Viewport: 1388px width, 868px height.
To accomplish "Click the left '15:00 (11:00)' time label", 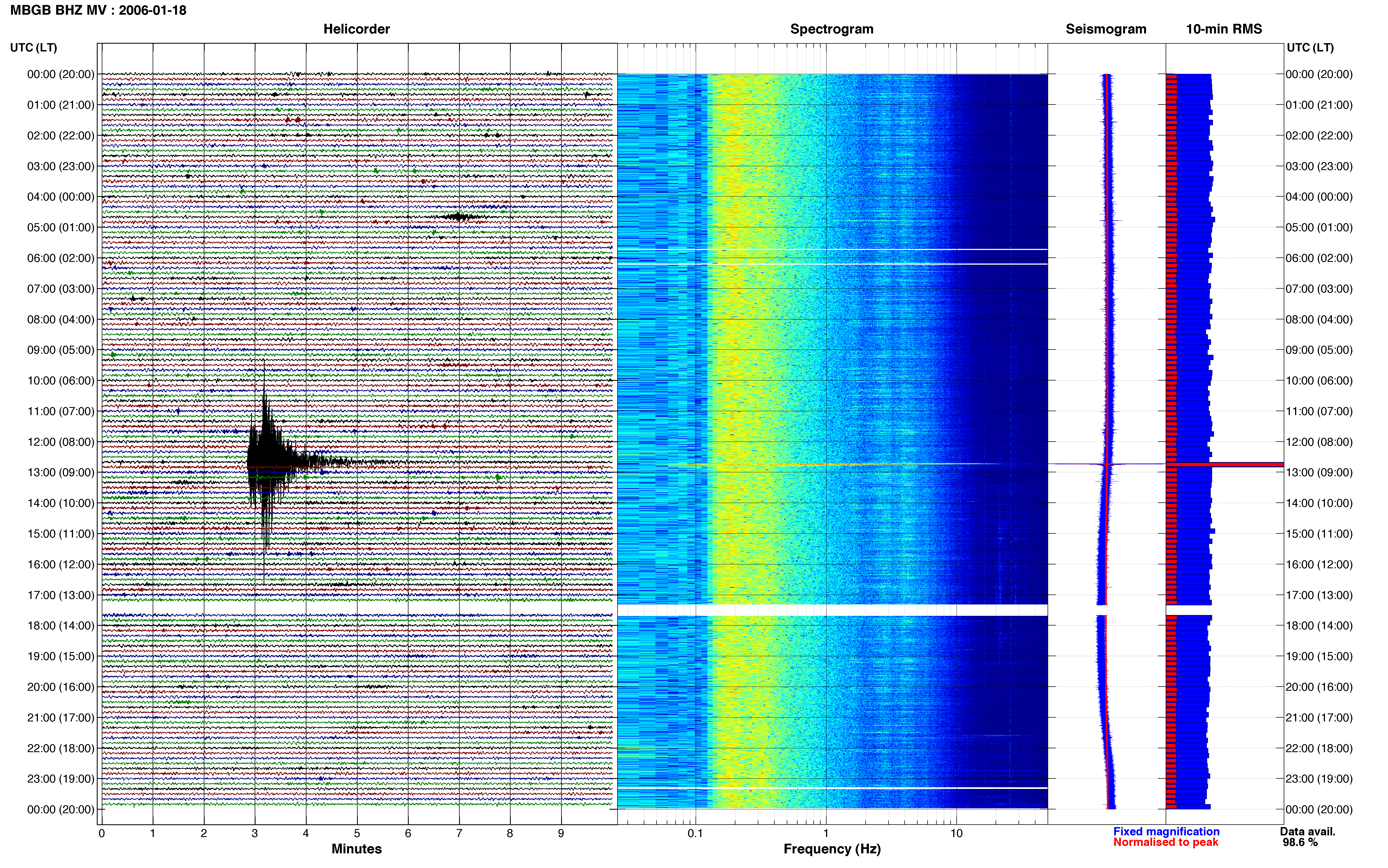I will (x=61, y=534).
